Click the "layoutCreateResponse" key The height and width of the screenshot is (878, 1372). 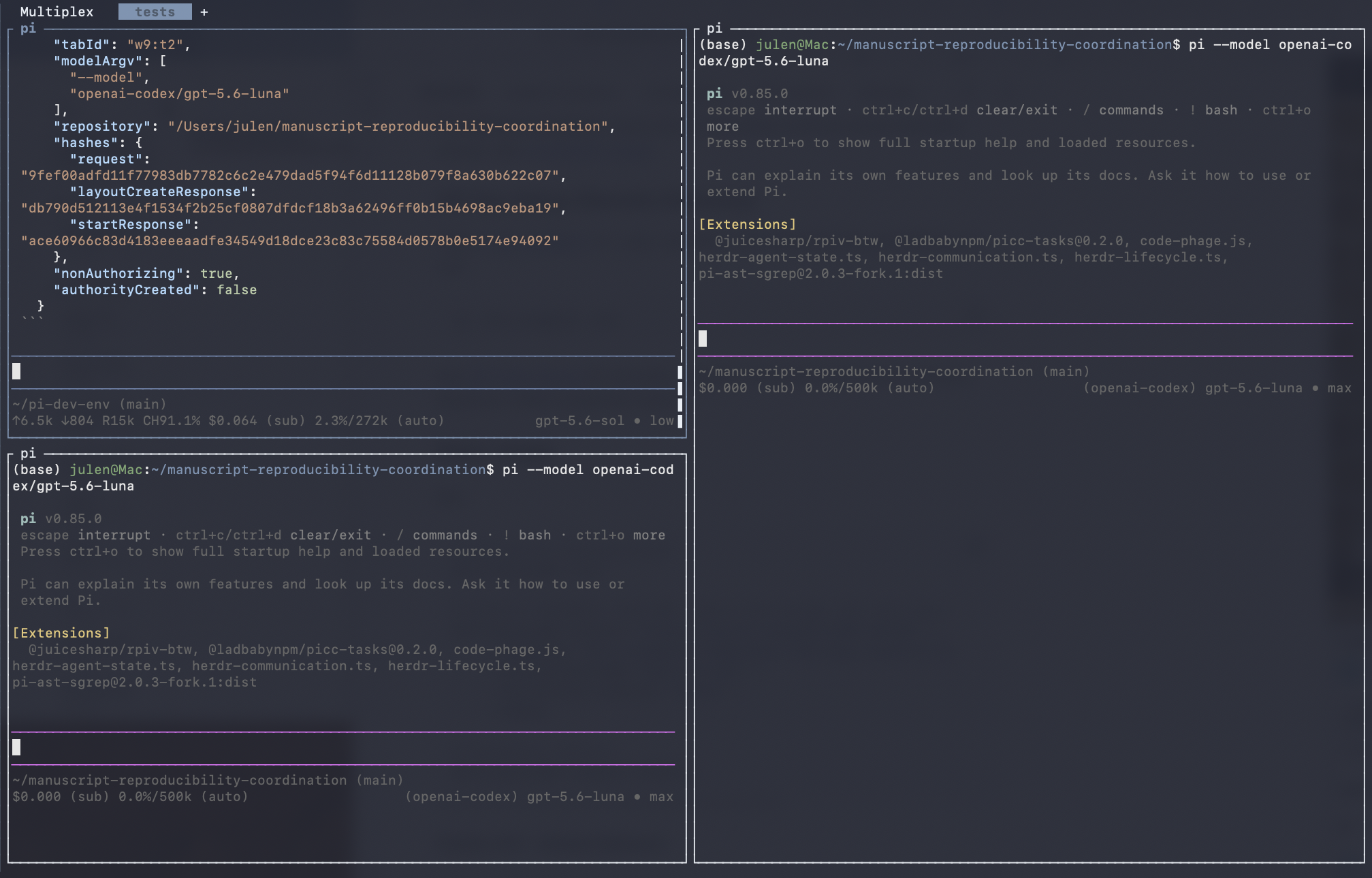click(159, 191)
